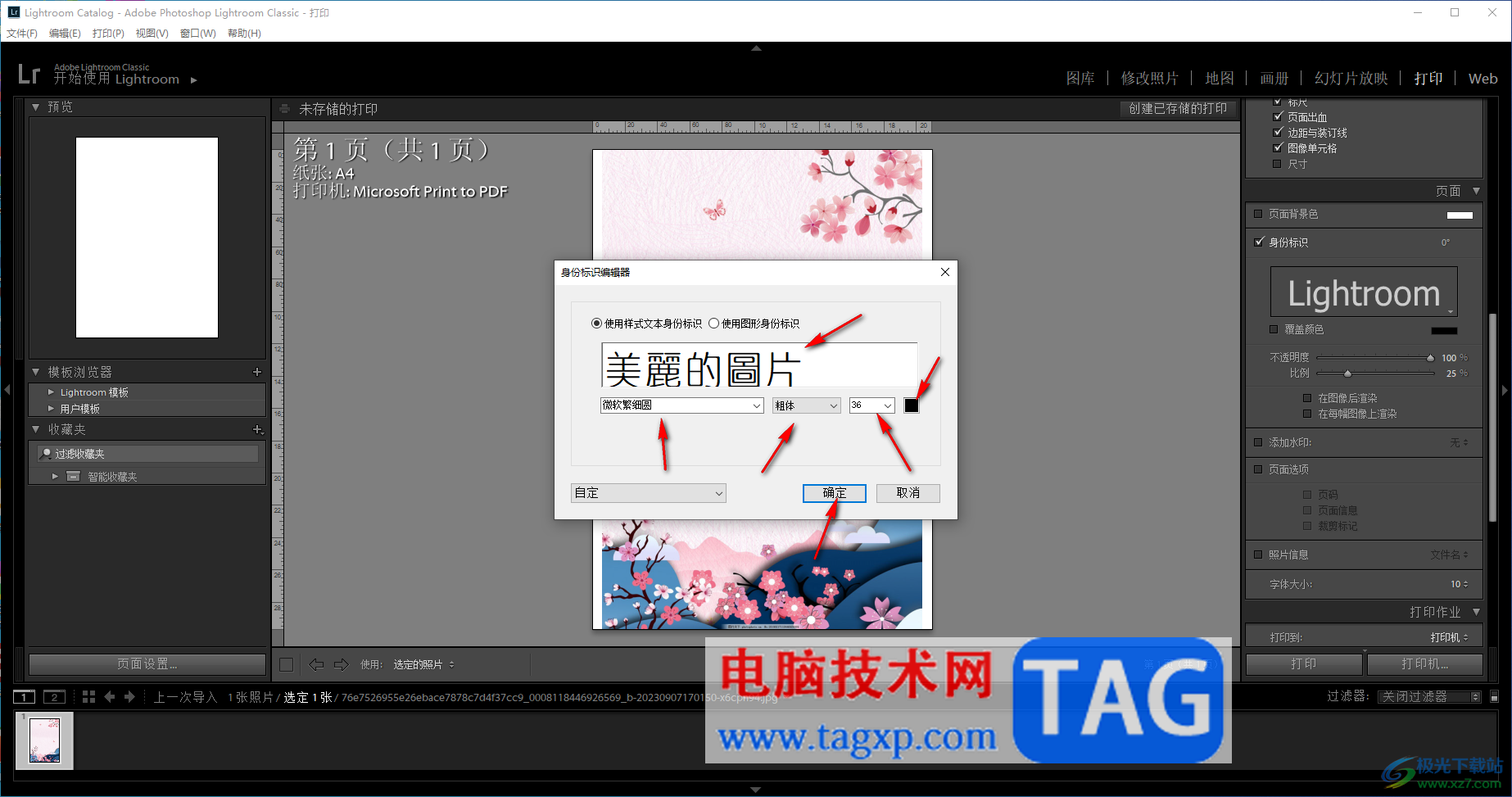Click 取消 in the identity plate dialog
The height and width of the screenshot is (797, 1512).
click(908, 493)
